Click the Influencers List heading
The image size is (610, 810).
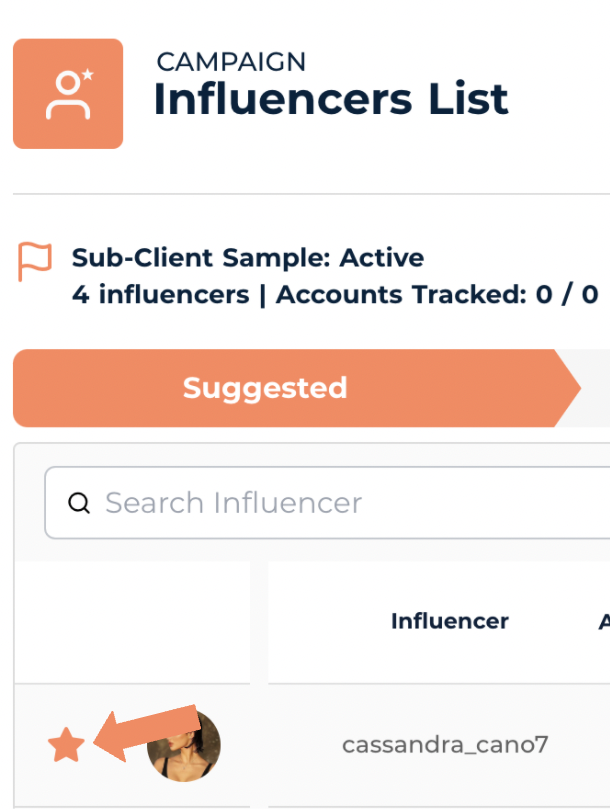click(330, 100)
